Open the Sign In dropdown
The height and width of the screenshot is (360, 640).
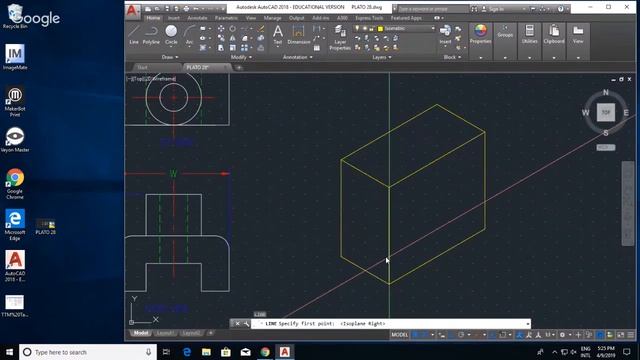click(504, 9)
